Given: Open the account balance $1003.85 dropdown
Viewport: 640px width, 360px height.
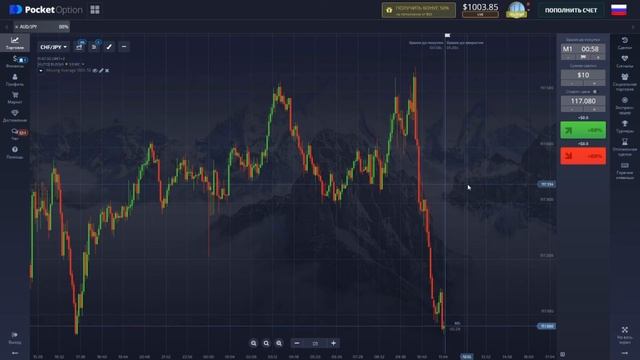Looking at the screenshot, I should tap(480, 10).
